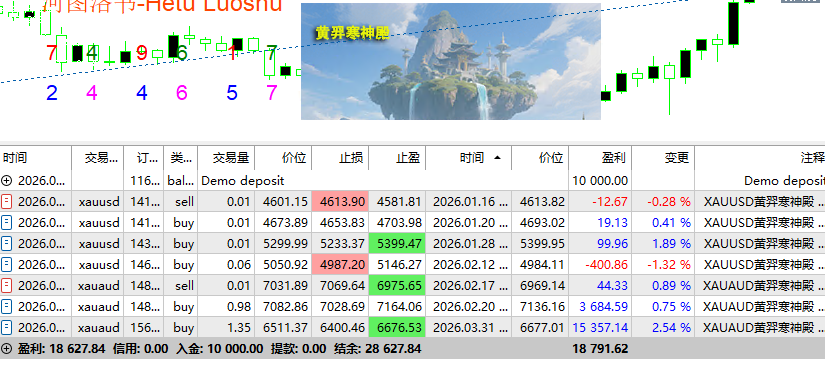Select total profit 18 791.62 in footer
Screen dimensions: 825x387
(x=600, y=349)
